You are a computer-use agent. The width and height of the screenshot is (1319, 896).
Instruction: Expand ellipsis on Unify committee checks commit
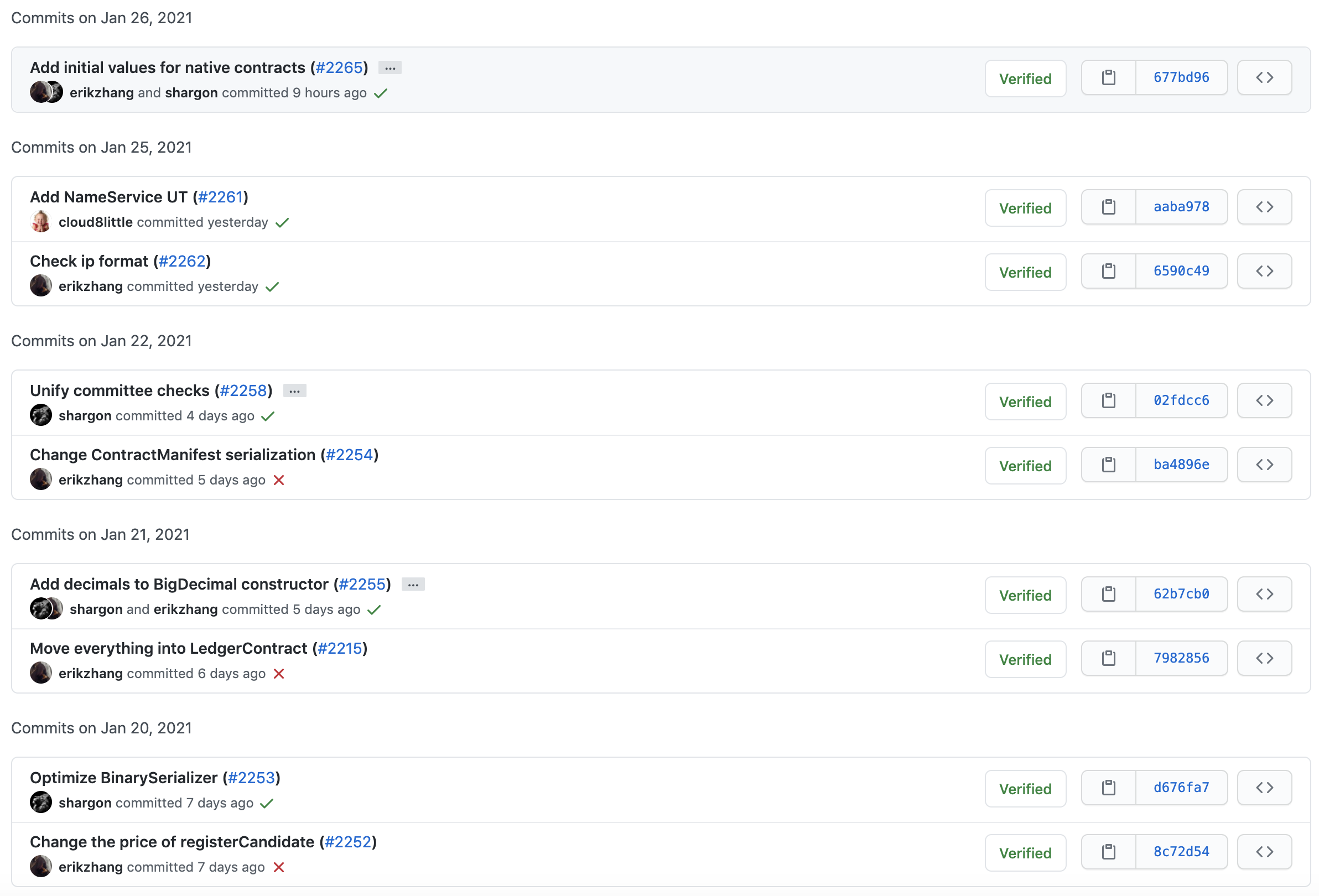[x=294, y=391]
